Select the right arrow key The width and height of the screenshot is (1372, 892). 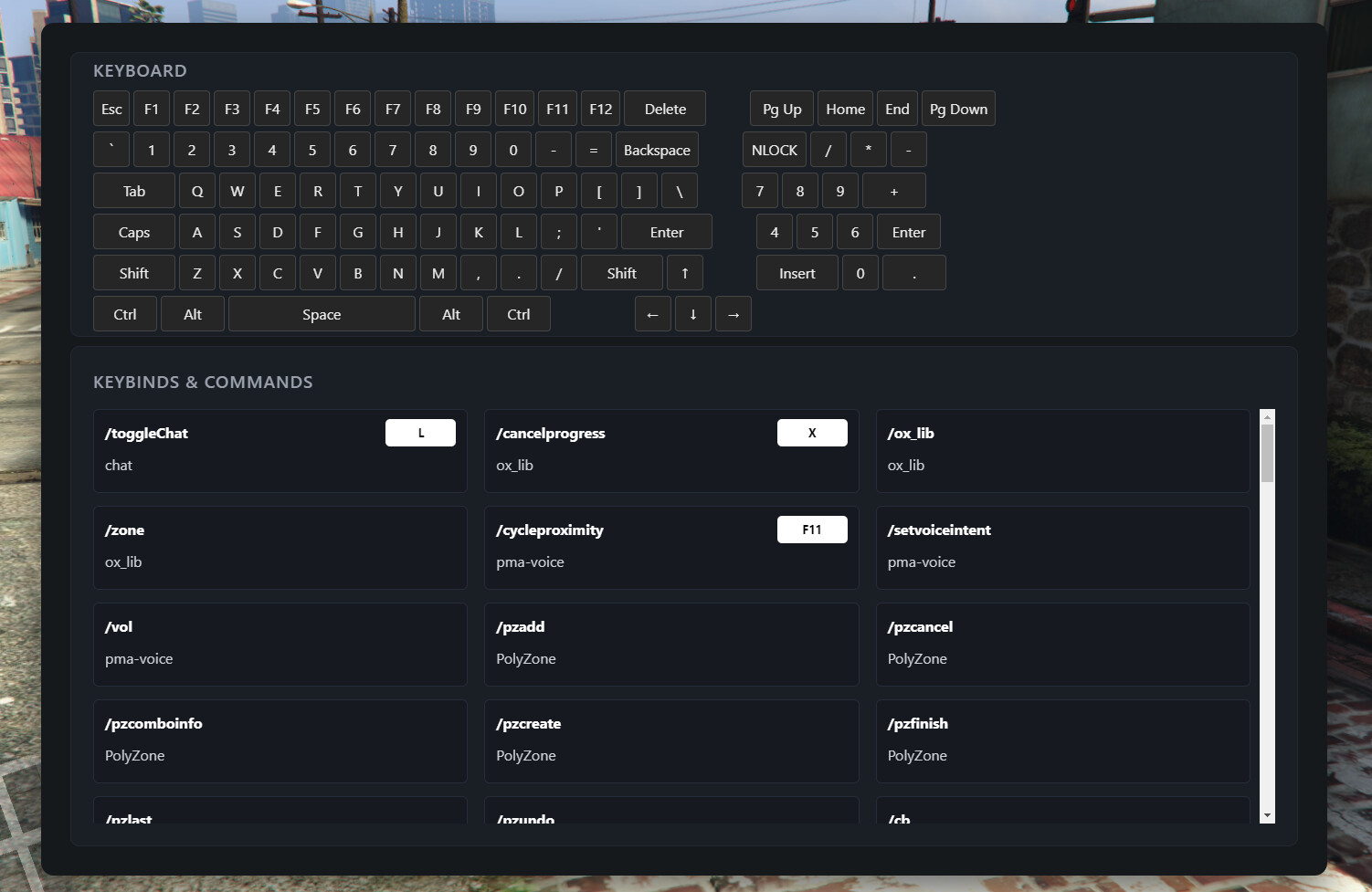[733, 313]
